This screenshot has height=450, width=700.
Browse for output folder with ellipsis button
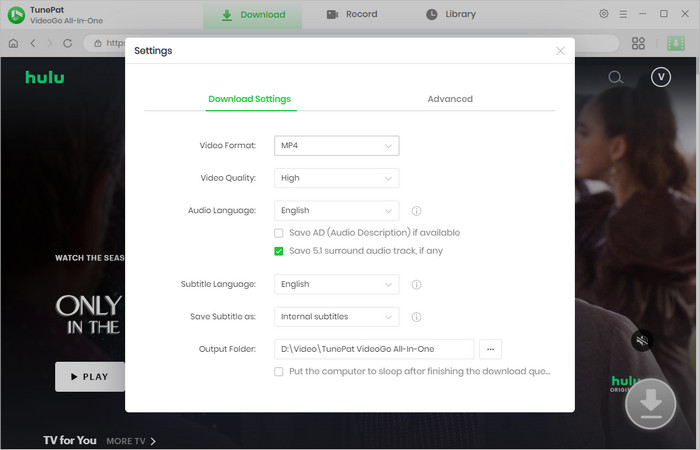490,349
